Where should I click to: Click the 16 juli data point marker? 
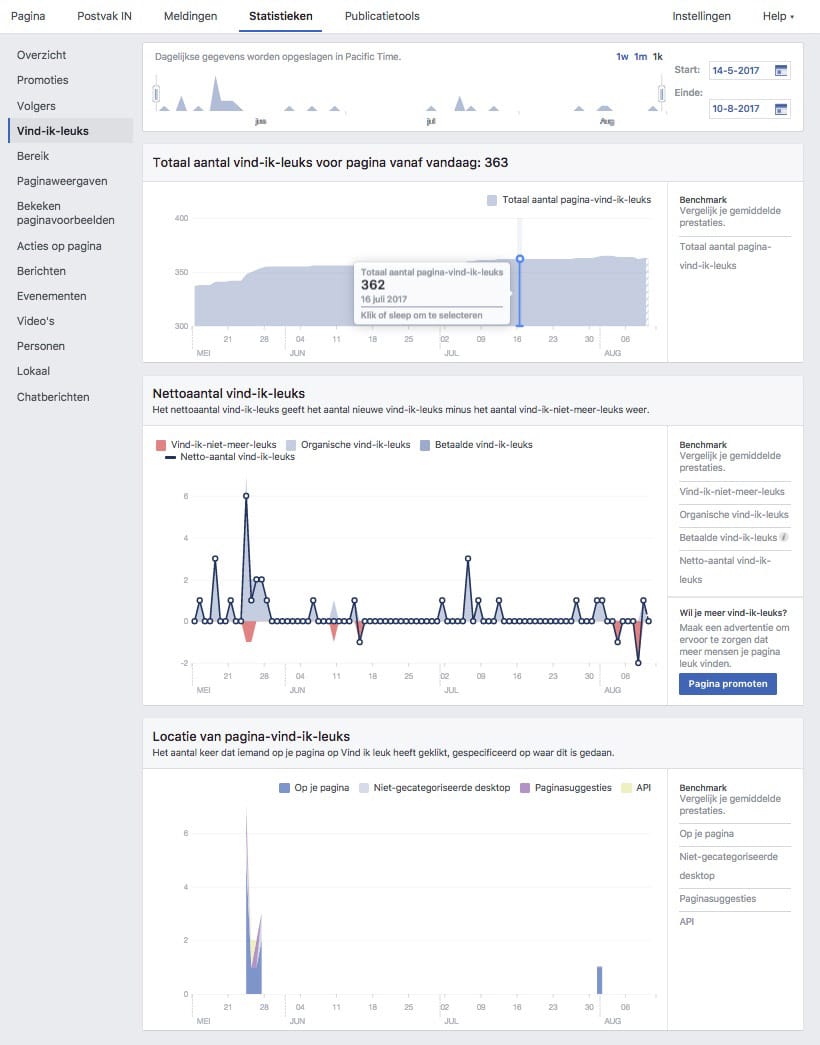pyautogui.click(x=520, y=259)
